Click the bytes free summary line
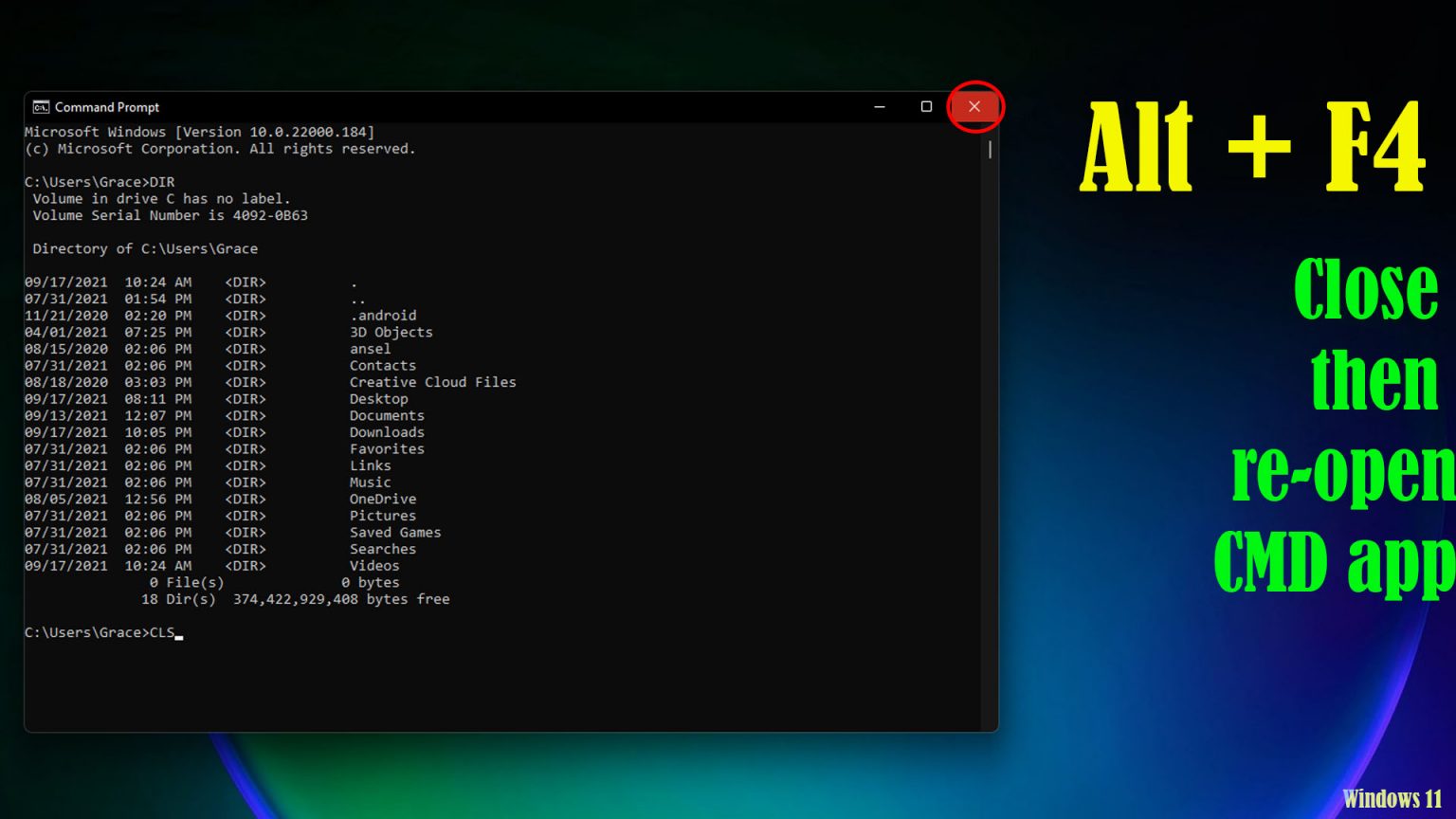Screen dimensions: 1456x819 click(295, 599)
